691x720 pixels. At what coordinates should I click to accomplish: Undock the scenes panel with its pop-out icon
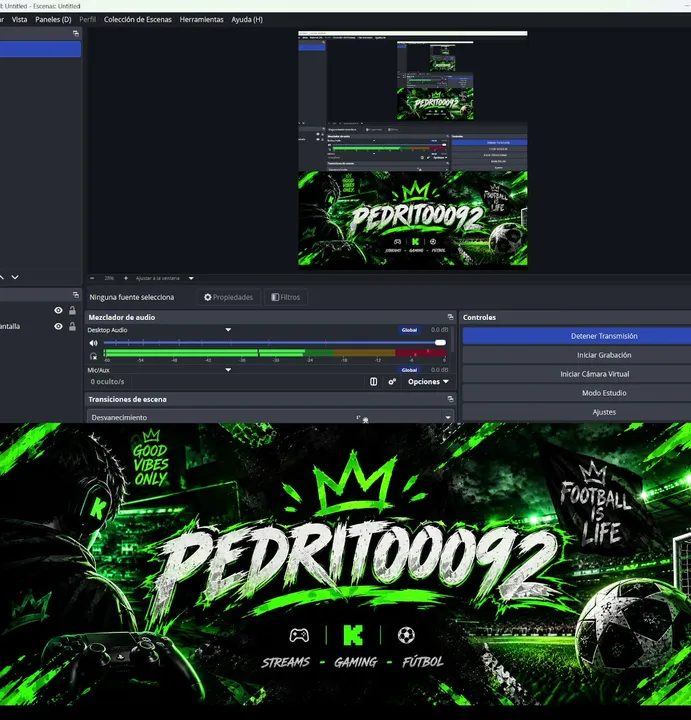click(x=76, y=34)
